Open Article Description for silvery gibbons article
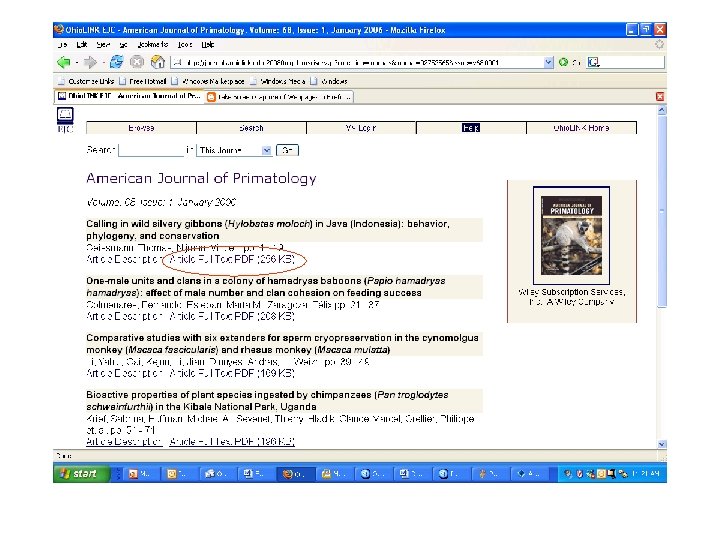This screenshot has height=540, width=720. [x=124, y=259]
